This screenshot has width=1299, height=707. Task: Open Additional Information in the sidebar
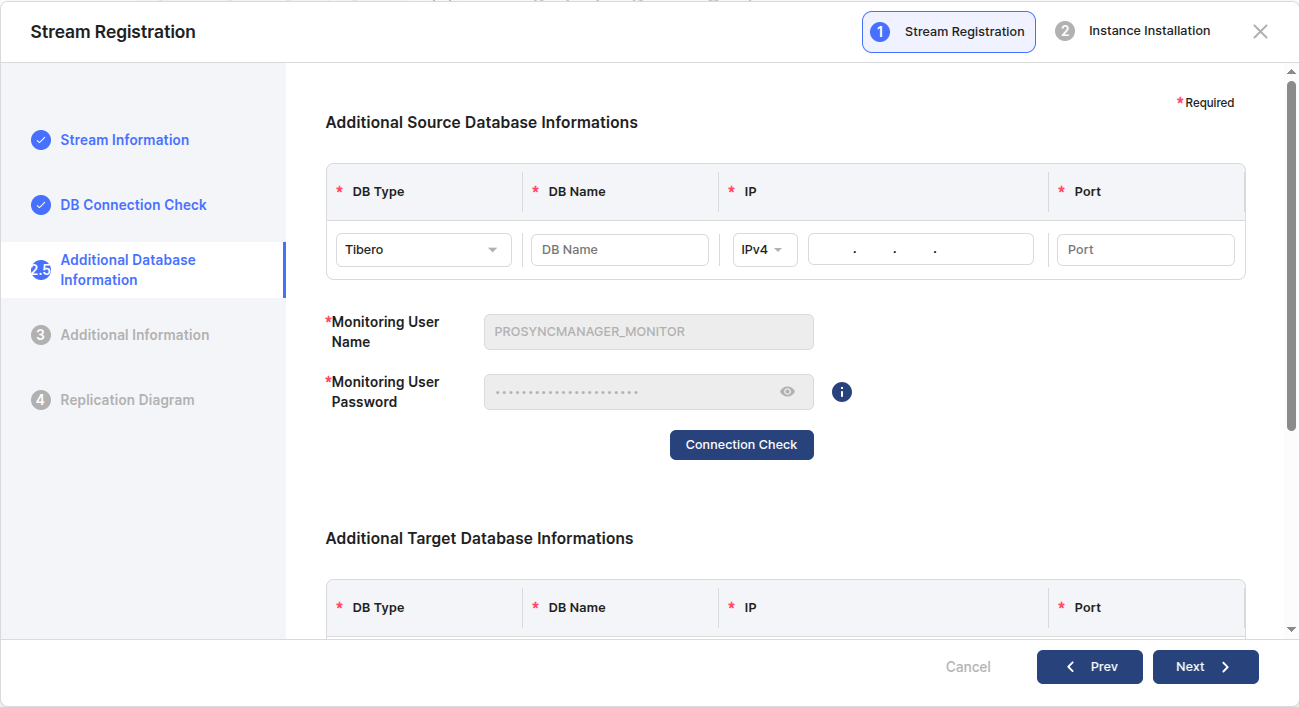(x=134, y=335)
